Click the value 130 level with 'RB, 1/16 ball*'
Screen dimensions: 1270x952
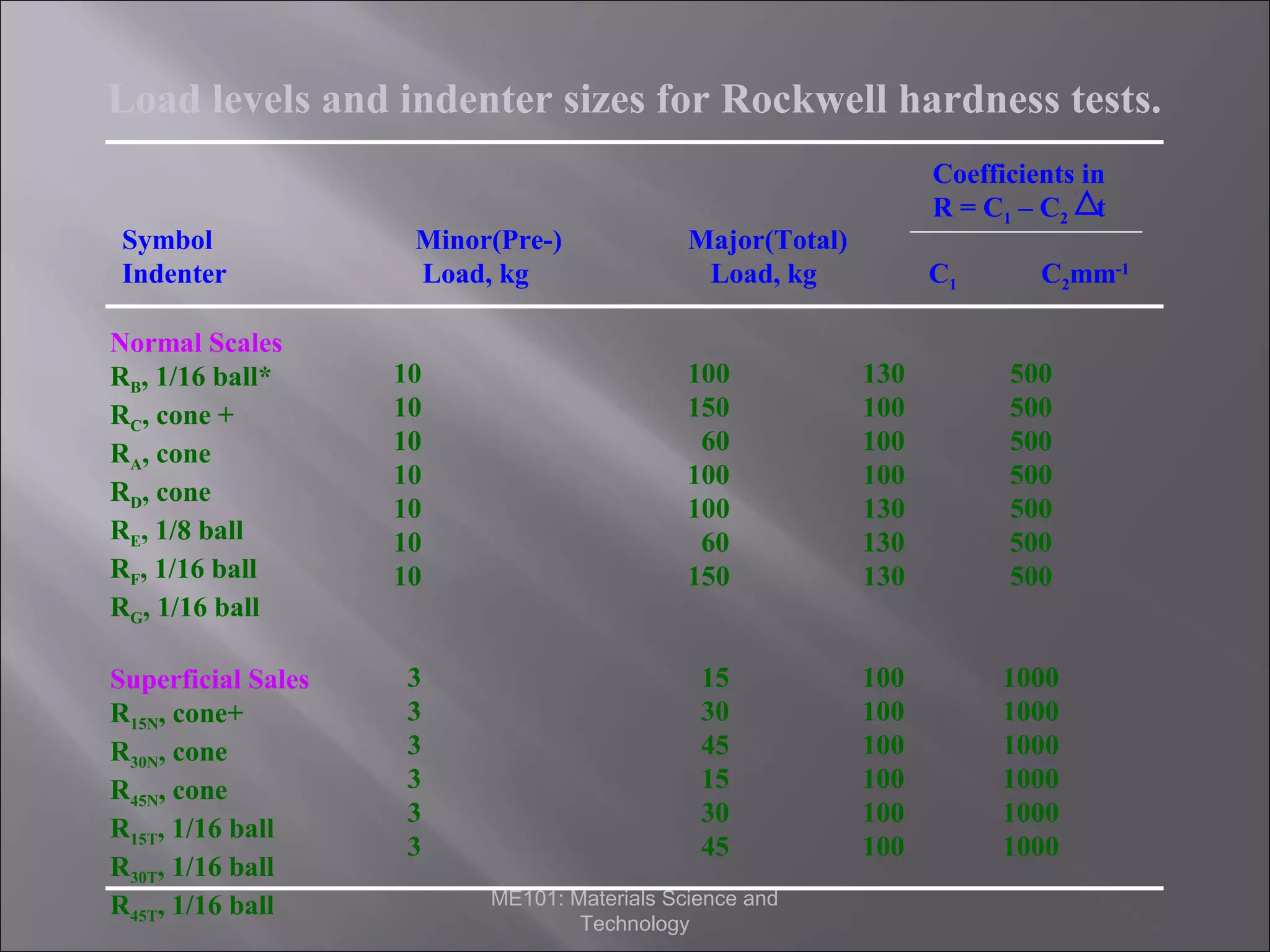pos(884,374)
